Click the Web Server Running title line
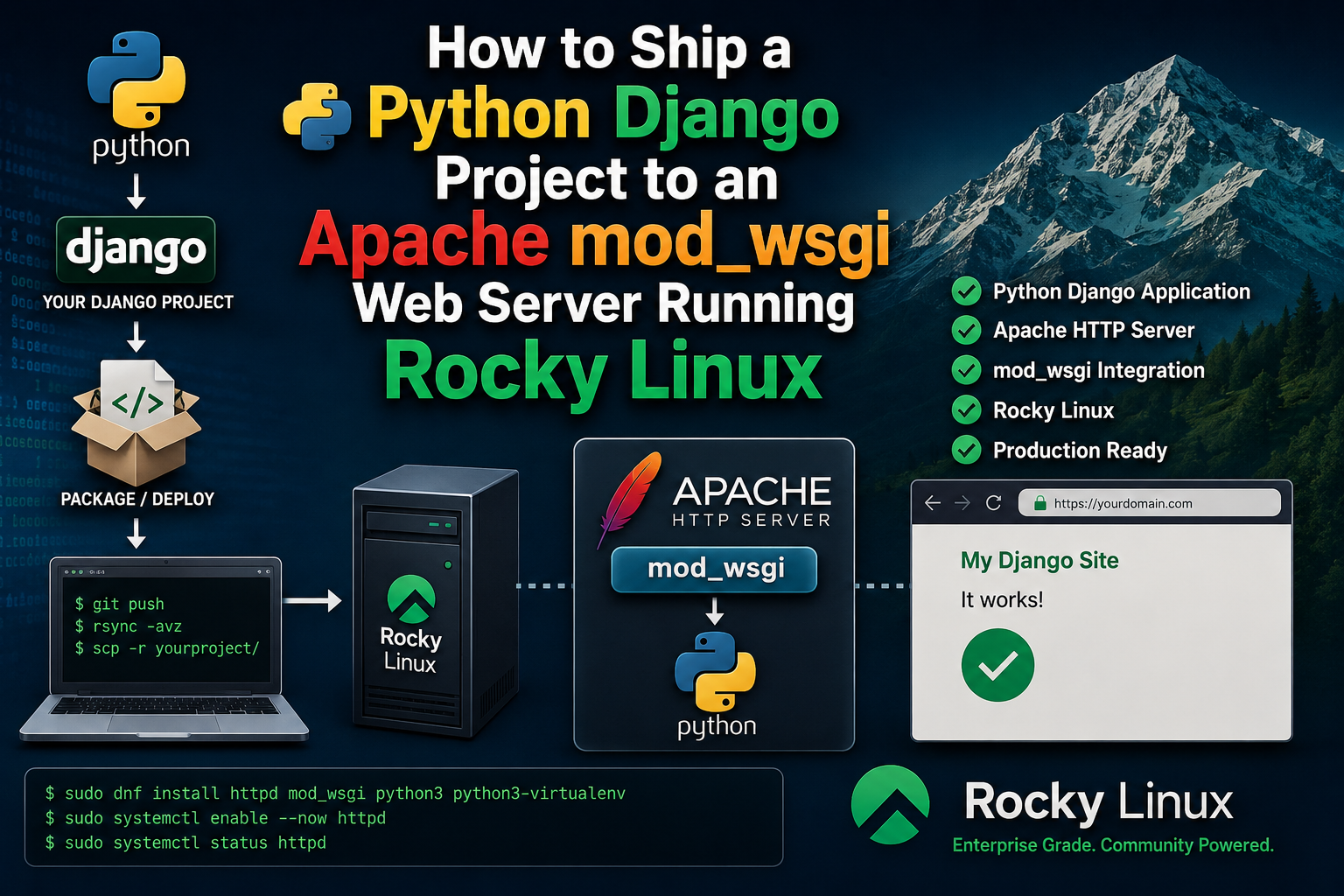The image size is (1344, 896). click(604, 304)
